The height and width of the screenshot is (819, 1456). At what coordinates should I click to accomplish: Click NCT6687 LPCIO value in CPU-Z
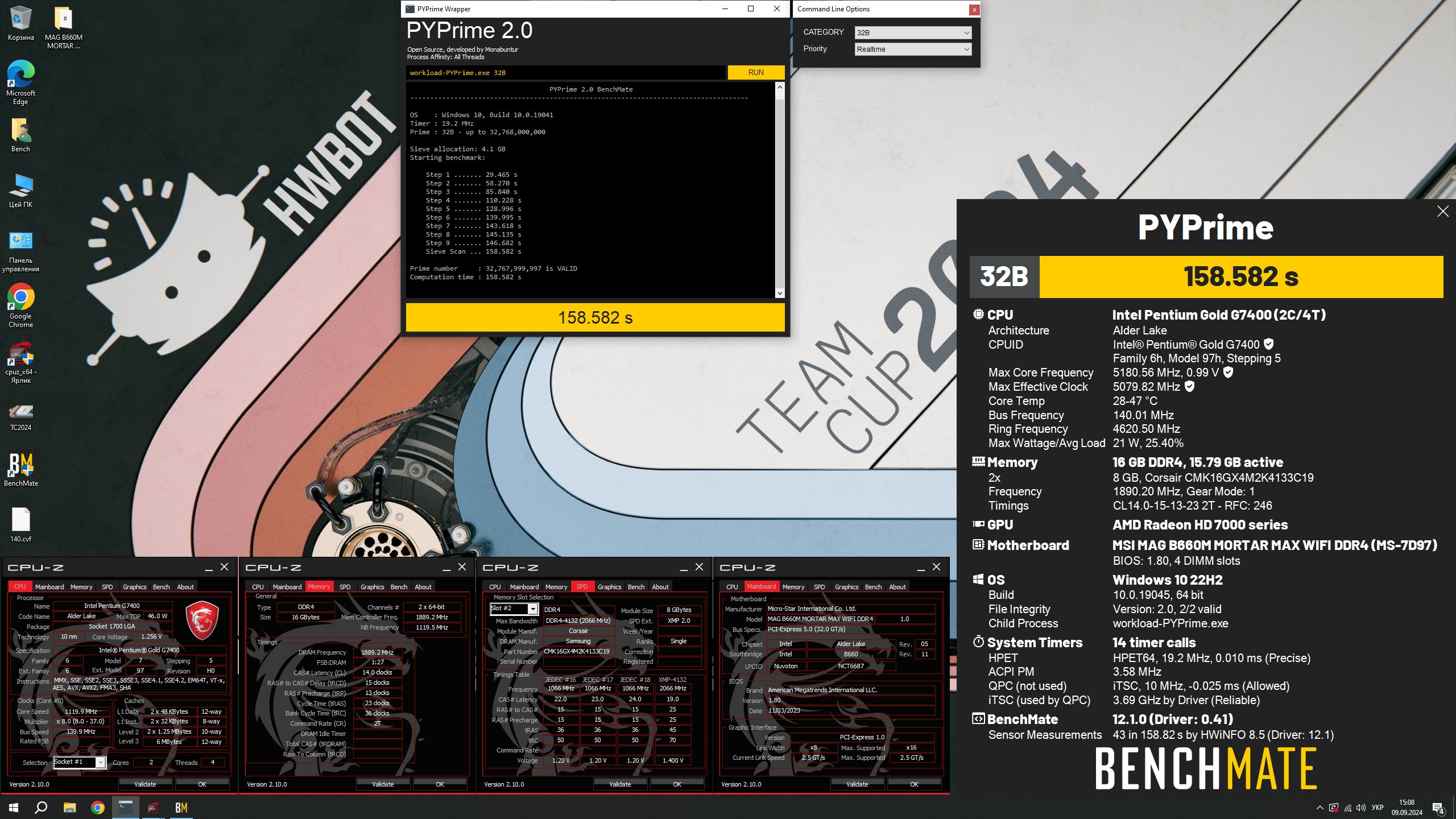pyautogui.click(x=850, y=666)
